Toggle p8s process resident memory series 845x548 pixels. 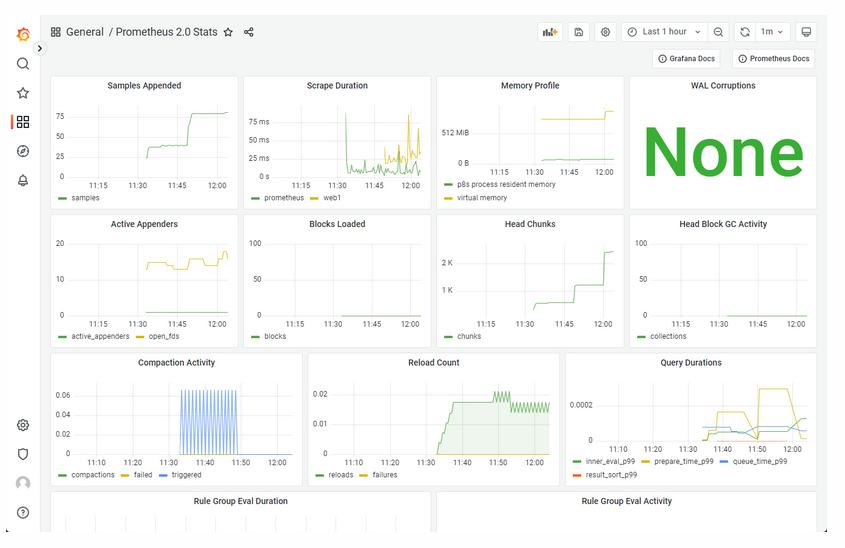[x=506, y=184]
